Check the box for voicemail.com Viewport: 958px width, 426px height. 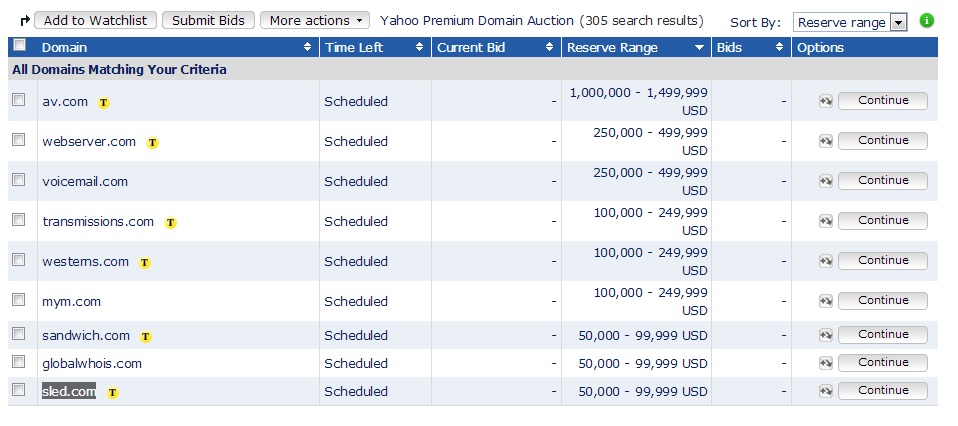coord(18,180)
